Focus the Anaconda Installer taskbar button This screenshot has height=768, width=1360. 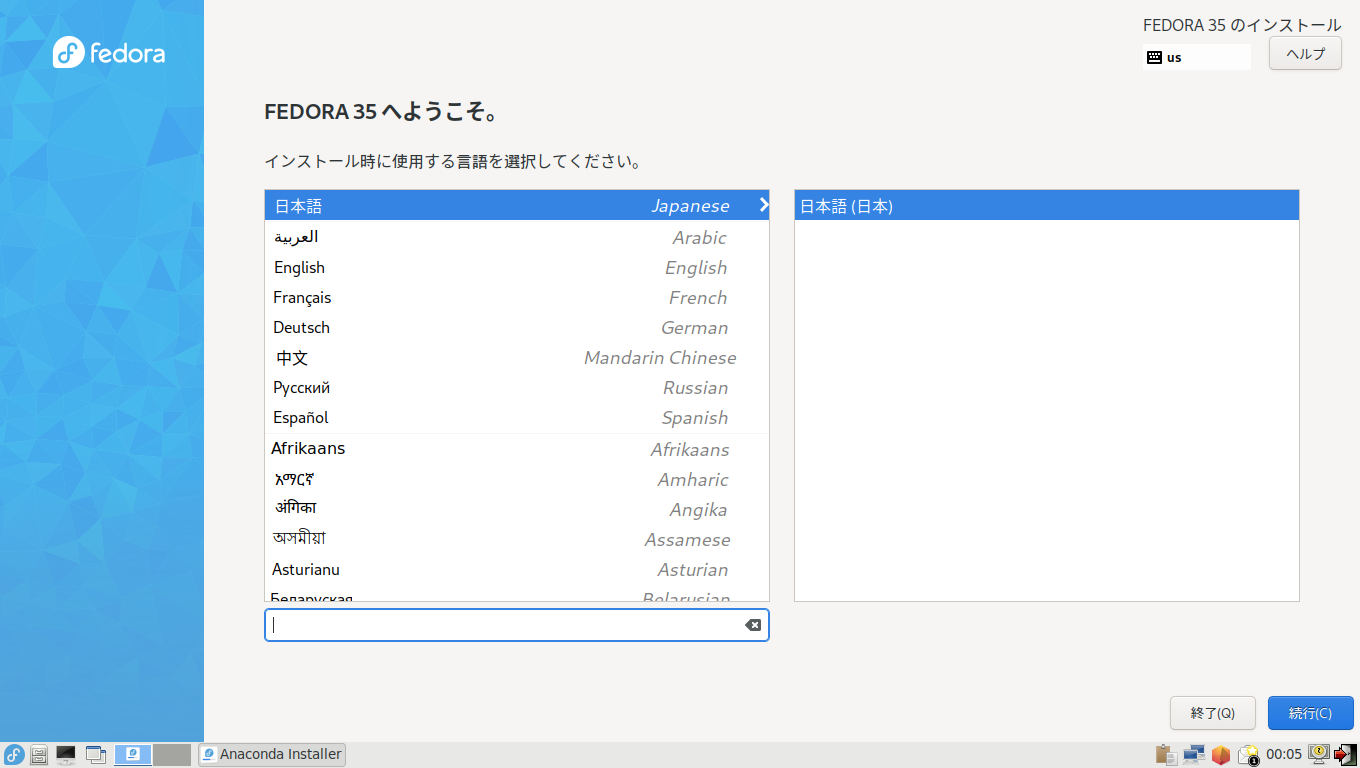[x=272, y=754]
